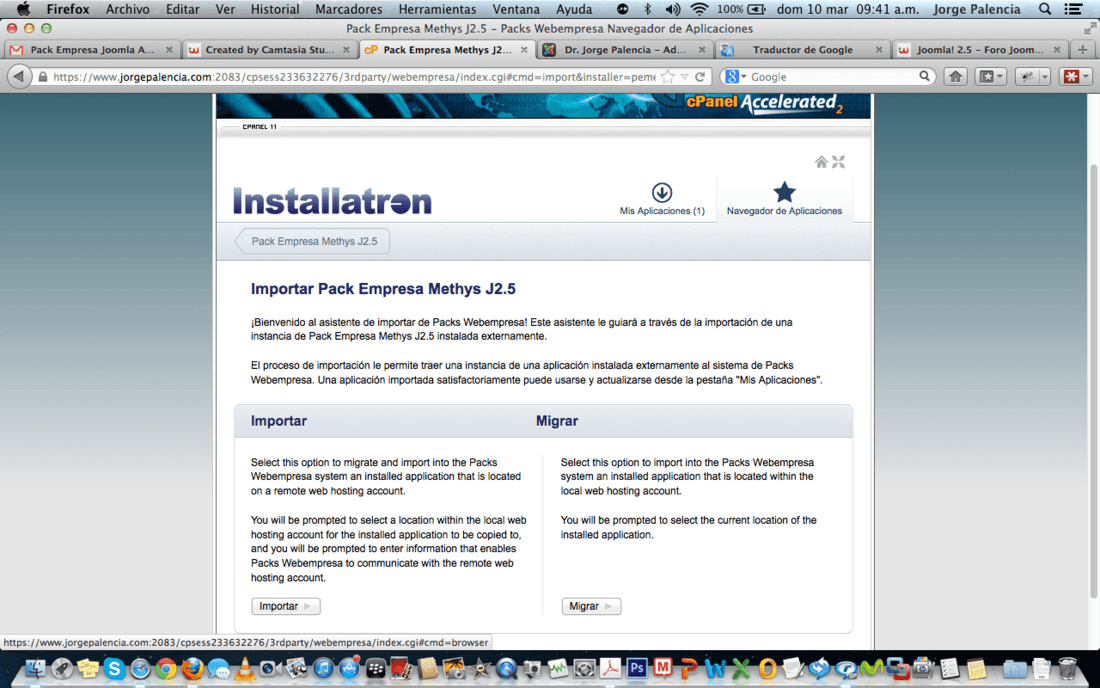
Task: Open the Historial menu
Action: 274,9
